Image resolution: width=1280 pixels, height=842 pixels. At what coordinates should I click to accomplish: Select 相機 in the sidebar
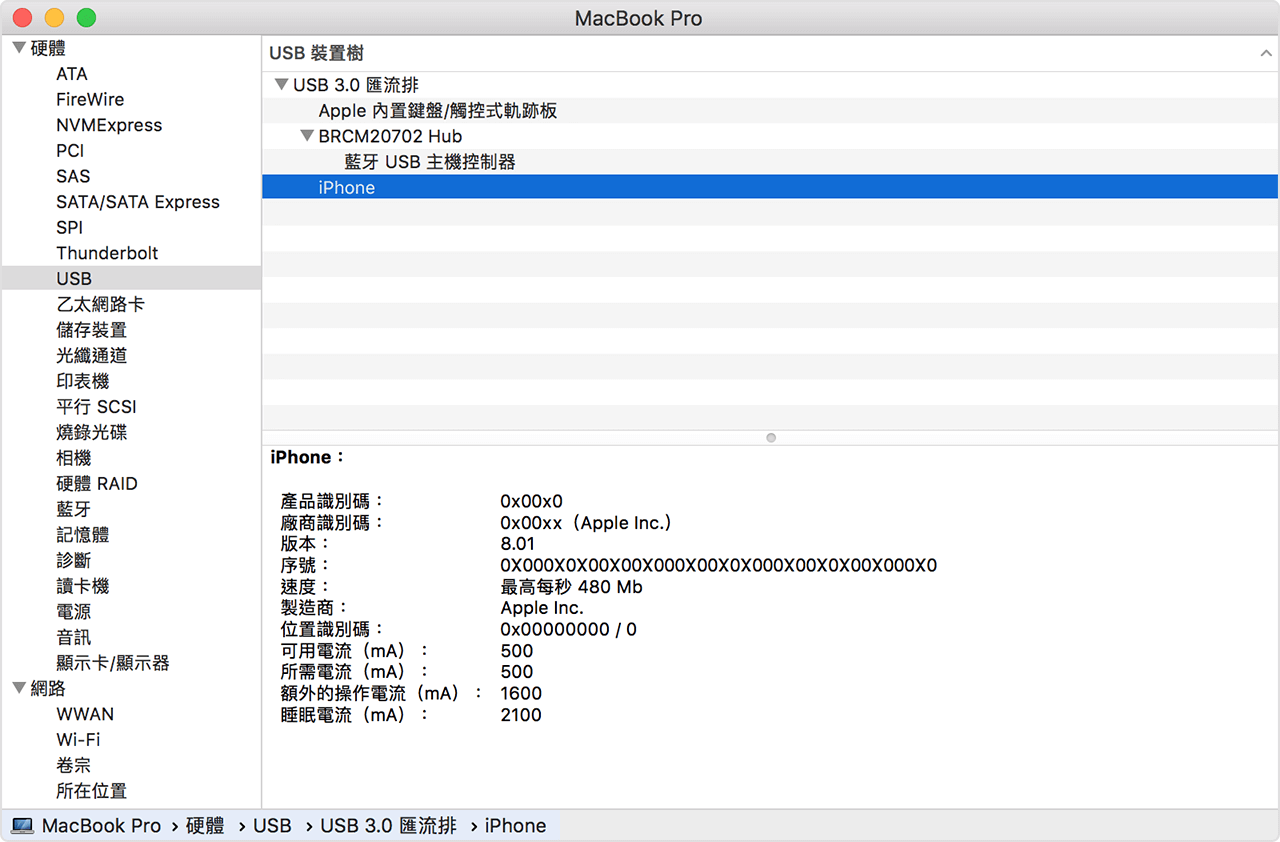pyautogui.click(x=73, y=458)
